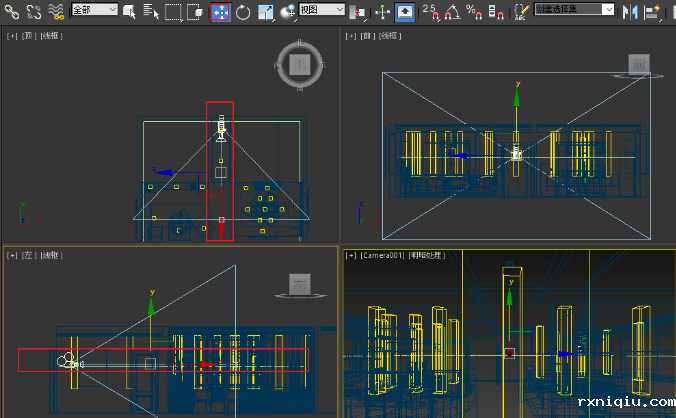Click the 顶 viewport view label
The image size is (676, 418).
coord(29,36)
